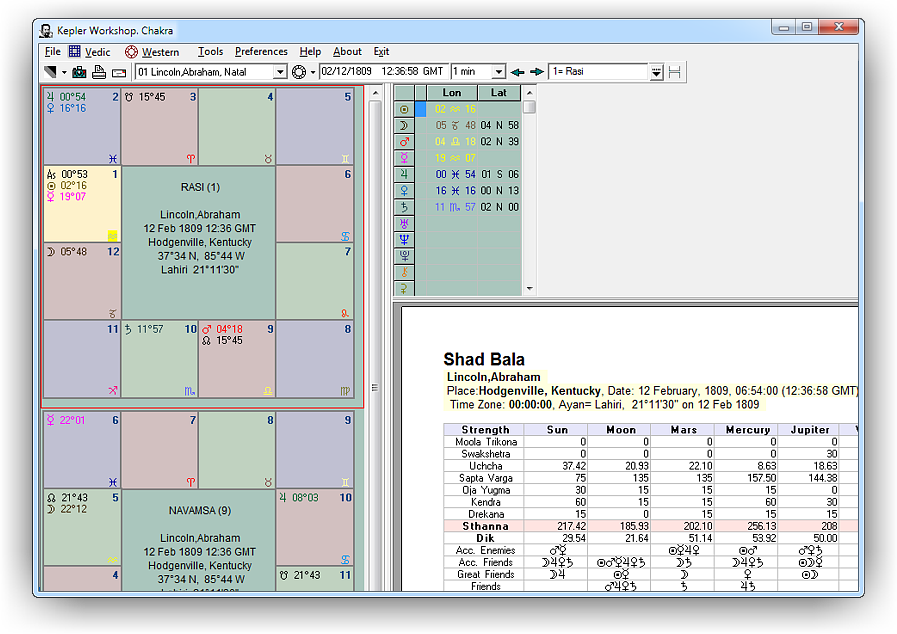This screenshot has width=897, height=634.
Task: Click Saturn 11°57 in Rasi house 10
Action: point(144,330)
